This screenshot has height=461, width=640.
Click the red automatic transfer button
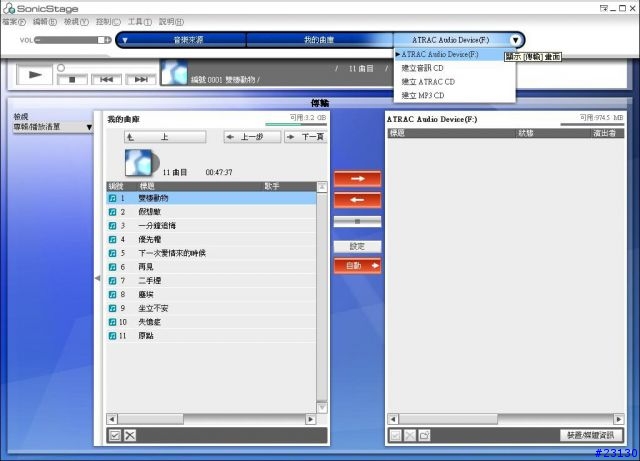coord(358,266)
